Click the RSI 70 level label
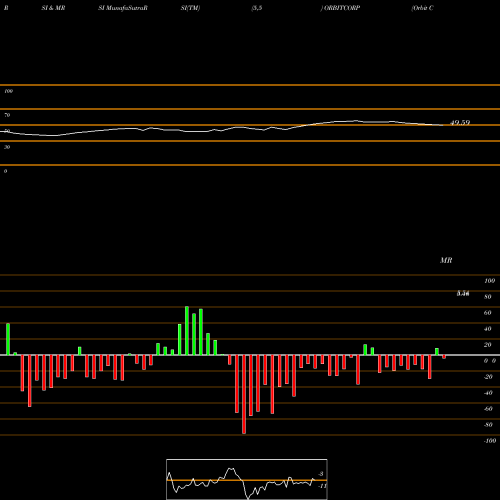 point(7,115)
